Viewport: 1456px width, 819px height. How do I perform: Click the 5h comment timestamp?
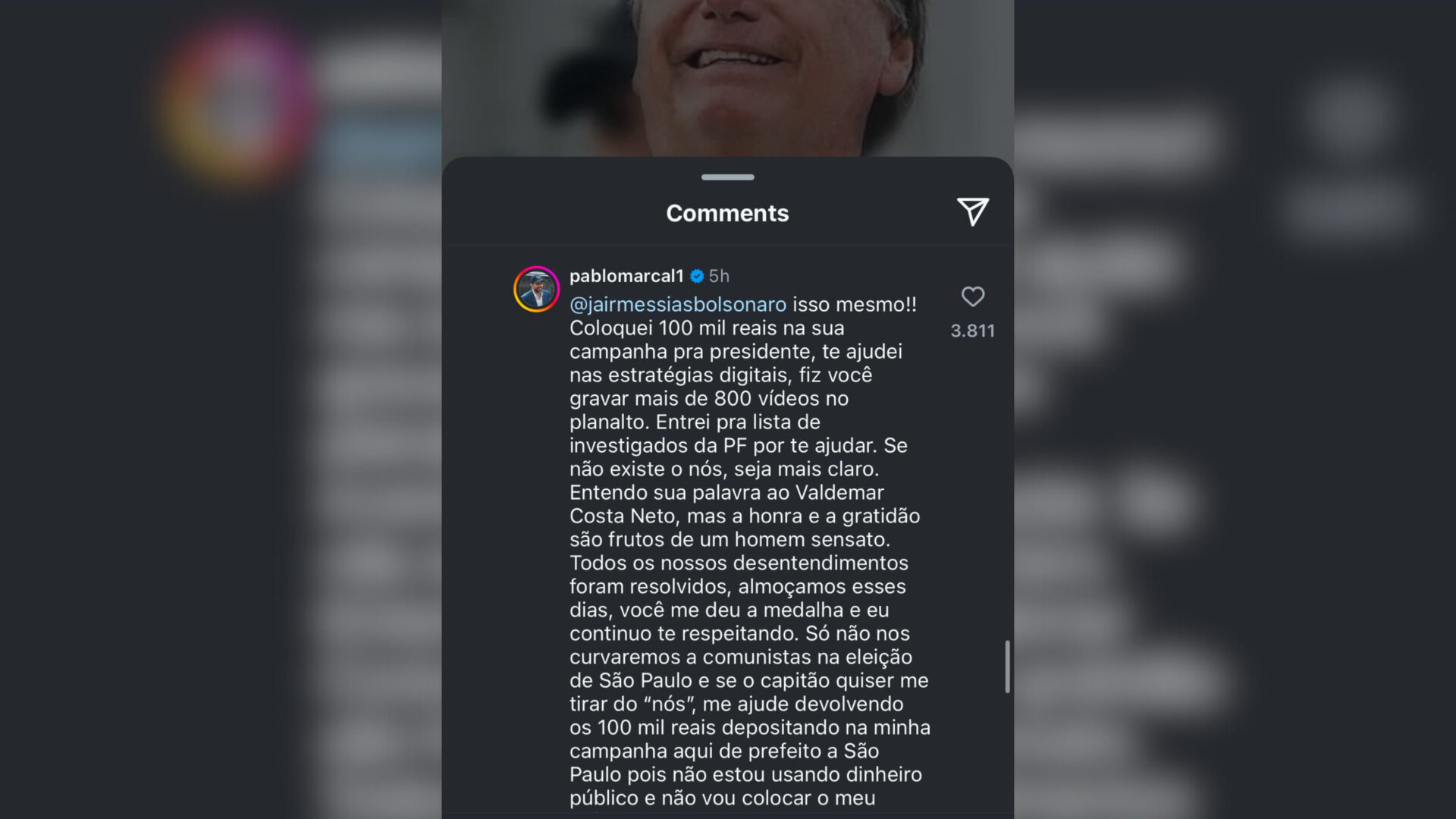719,276
